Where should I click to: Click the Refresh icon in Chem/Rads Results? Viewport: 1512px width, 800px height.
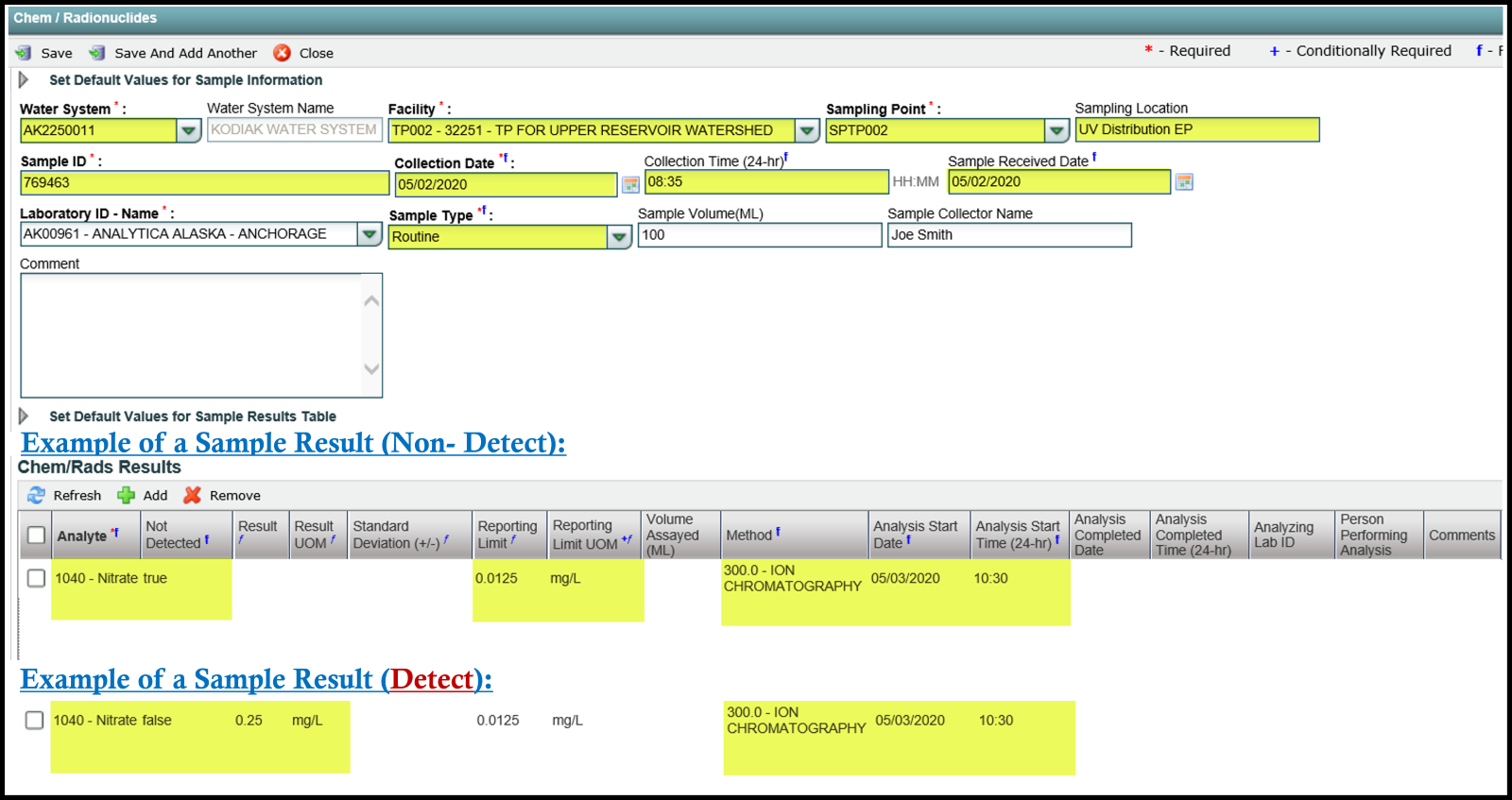click(37, 495)
